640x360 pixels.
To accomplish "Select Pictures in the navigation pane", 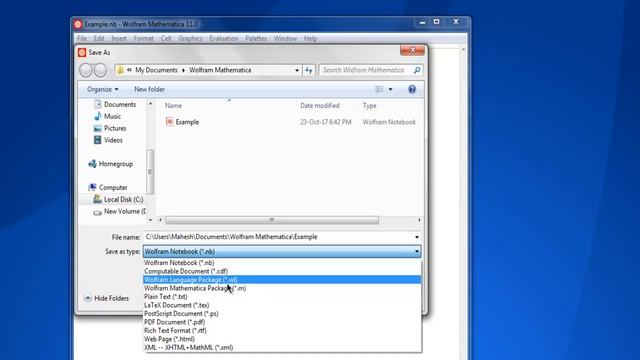I will pyautogui.click(x=110, y=128).
